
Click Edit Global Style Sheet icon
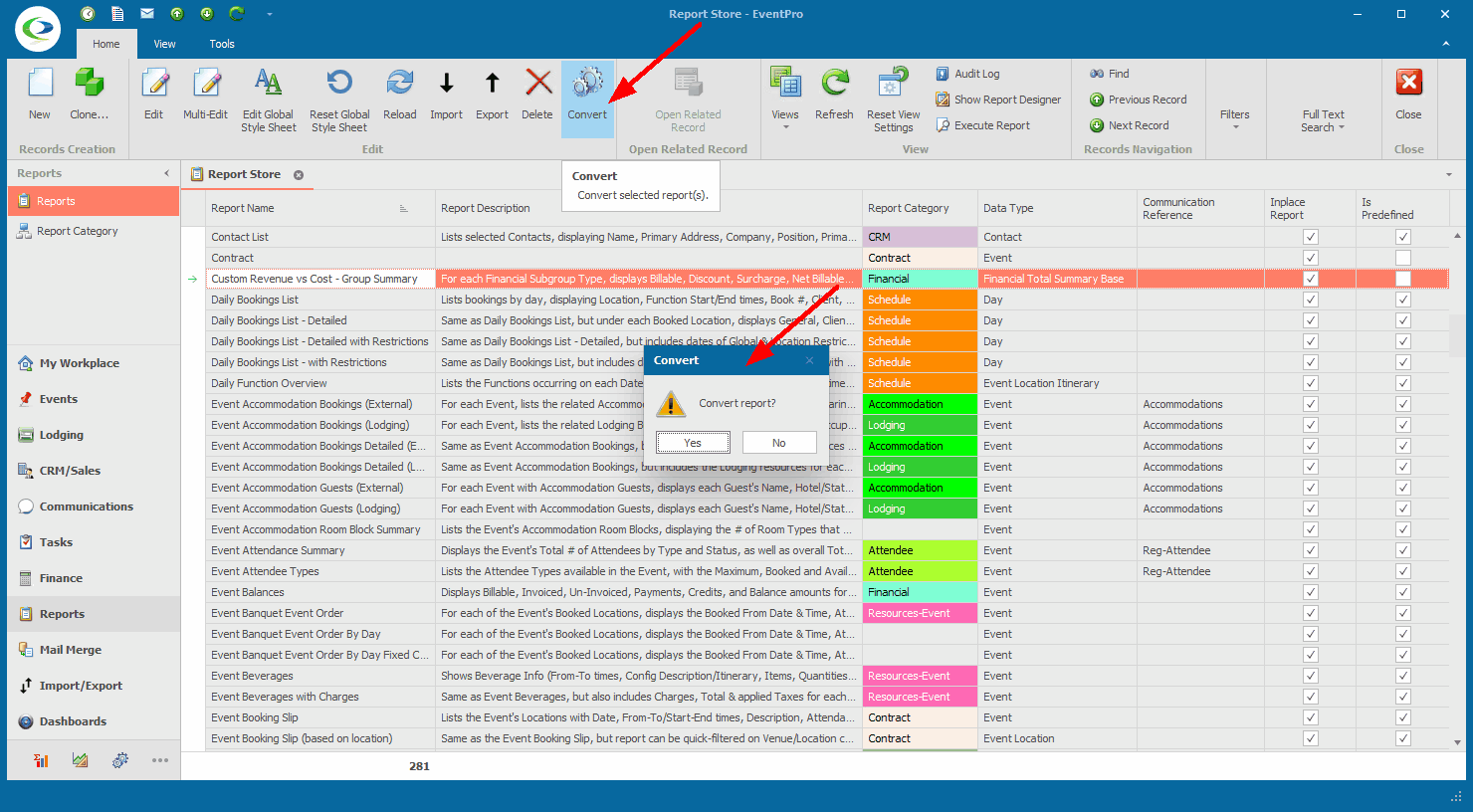click(x=268, y=83)
